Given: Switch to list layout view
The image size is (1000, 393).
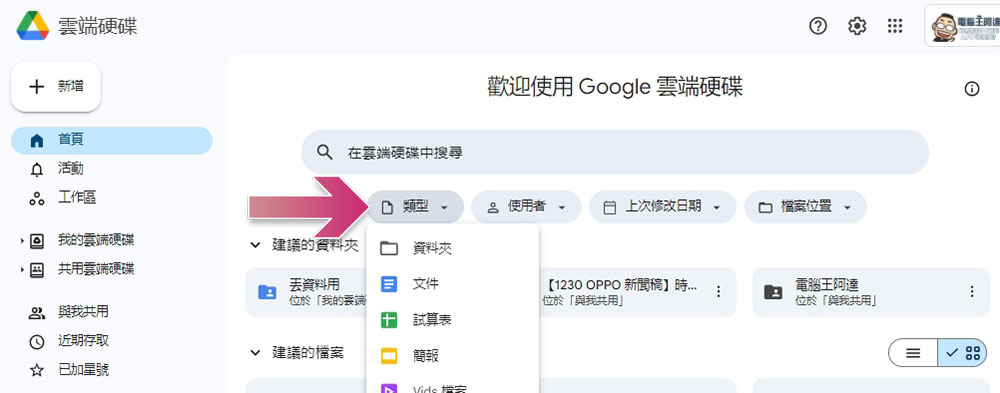Looking at the screenshot, I should (913, 353).
